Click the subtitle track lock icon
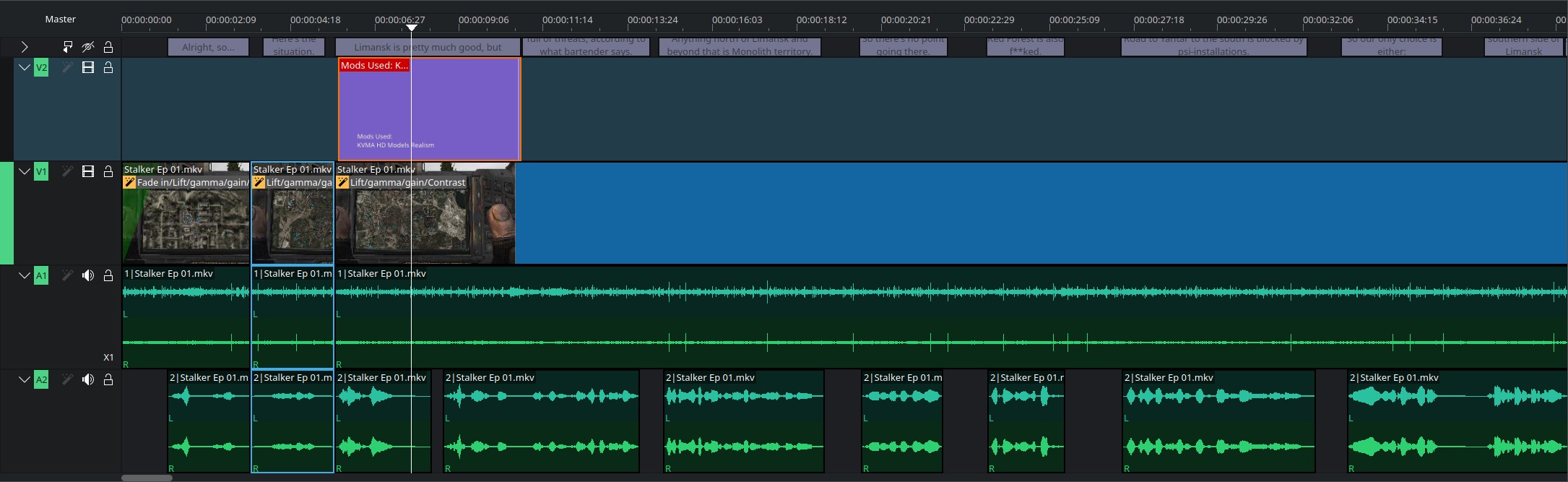The height and width of the screenshot is (482, 1568). (x=108, y=47)
